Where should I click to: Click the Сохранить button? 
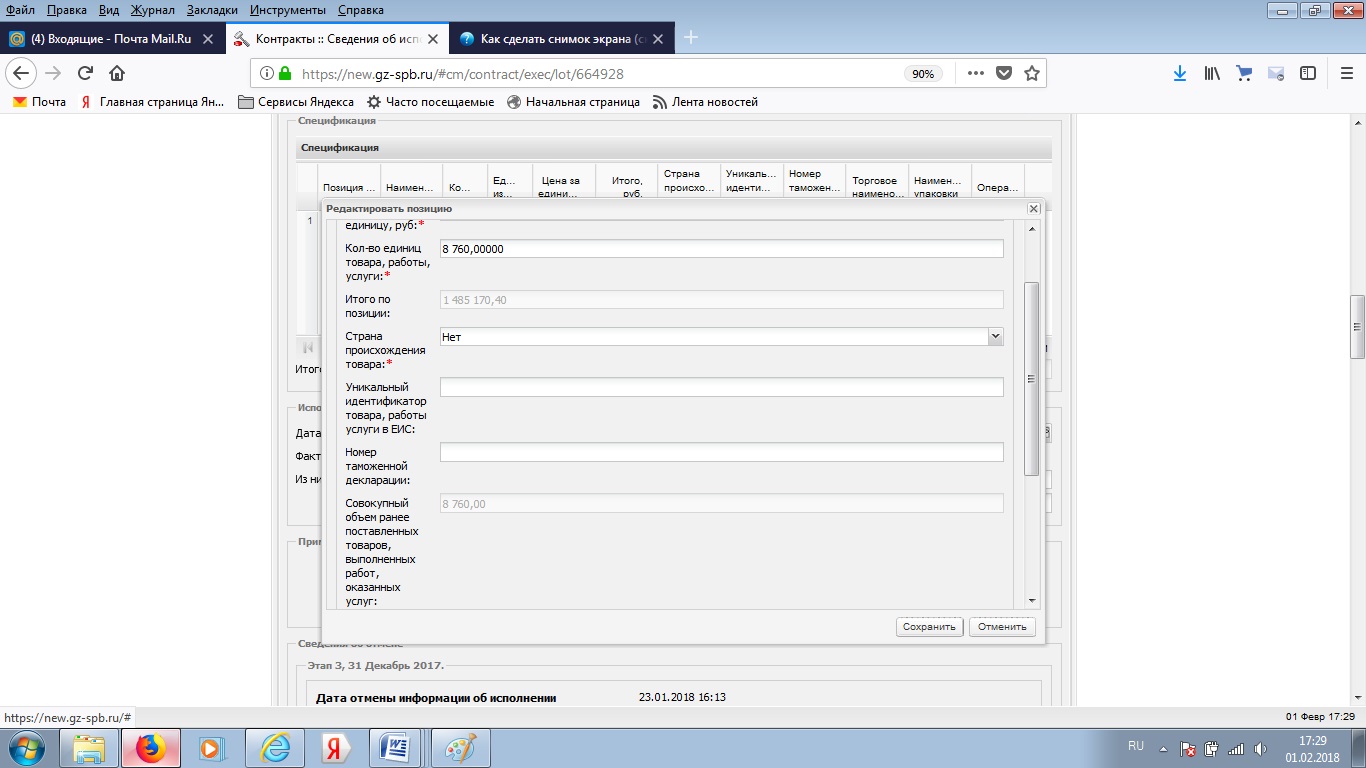tap(930, 627)
